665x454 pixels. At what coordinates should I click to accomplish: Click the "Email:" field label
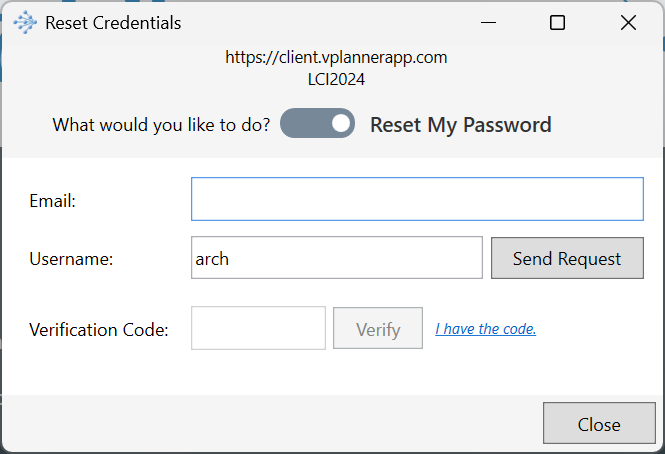click(53, 200)
